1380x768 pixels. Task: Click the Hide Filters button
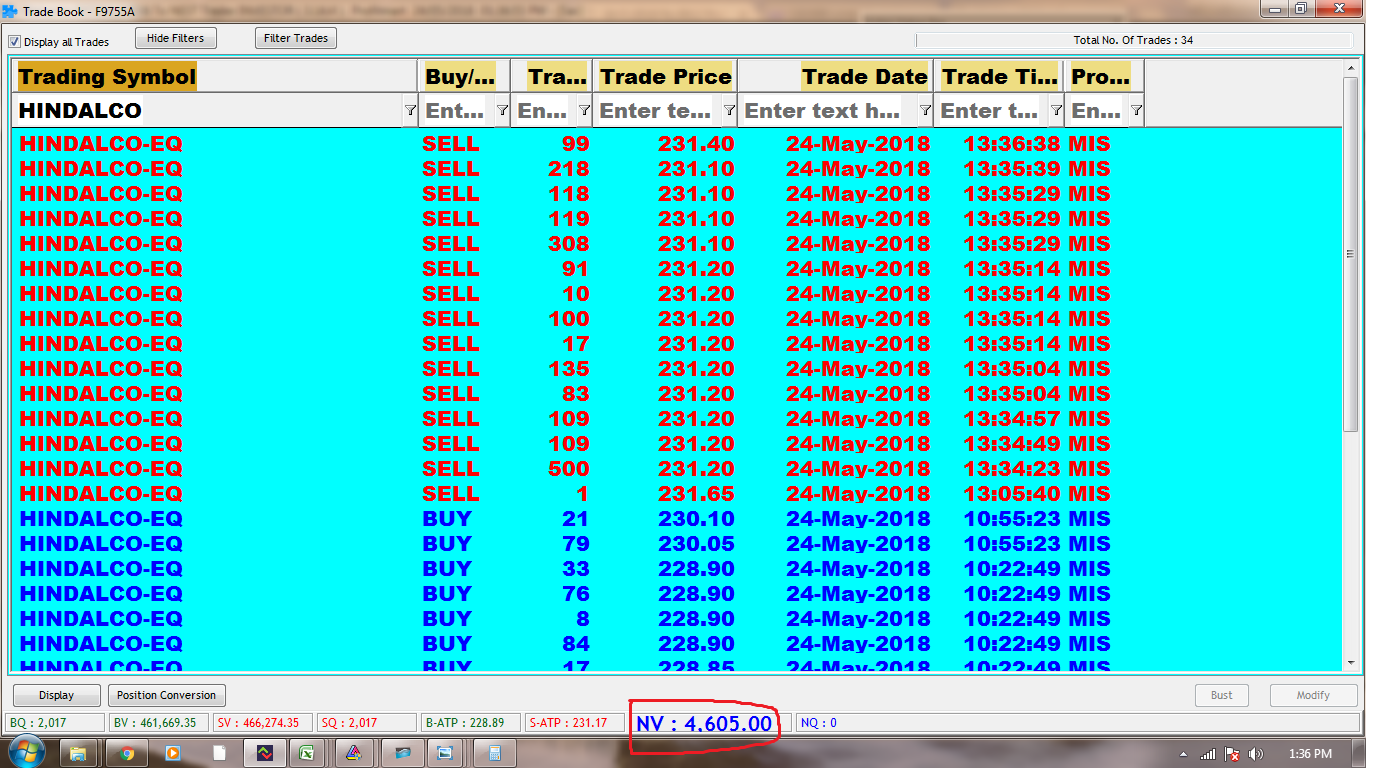(175, 38)
